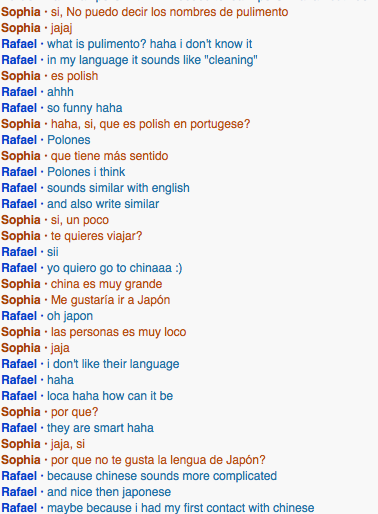Click Sophia's name beside "si, un poco"

click(x=21, y=220)
